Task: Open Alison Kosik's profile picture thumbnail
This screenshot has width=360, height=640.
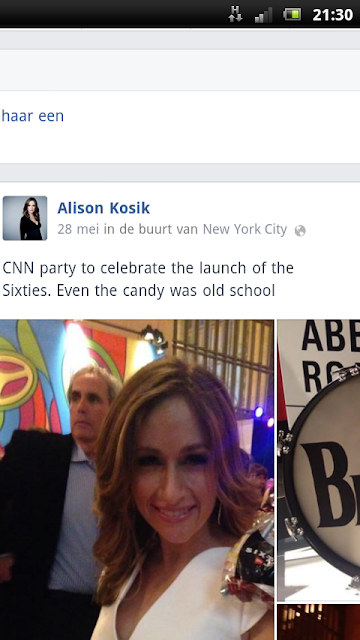Action: pyautogui.click(x=25, y=218)
